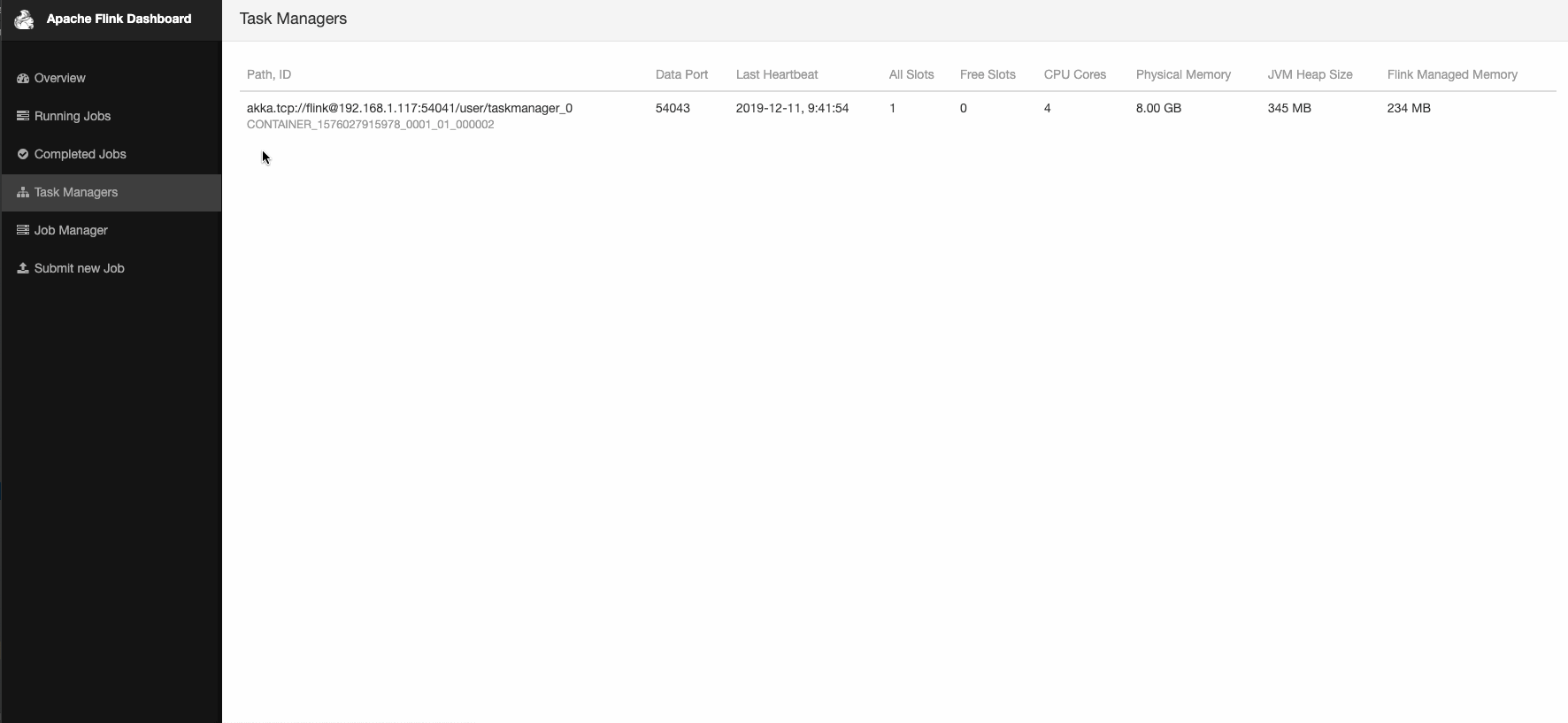Click the Free Slots value 0
The width and height of the screenshot is (1568, 723).
click(964, 108)
